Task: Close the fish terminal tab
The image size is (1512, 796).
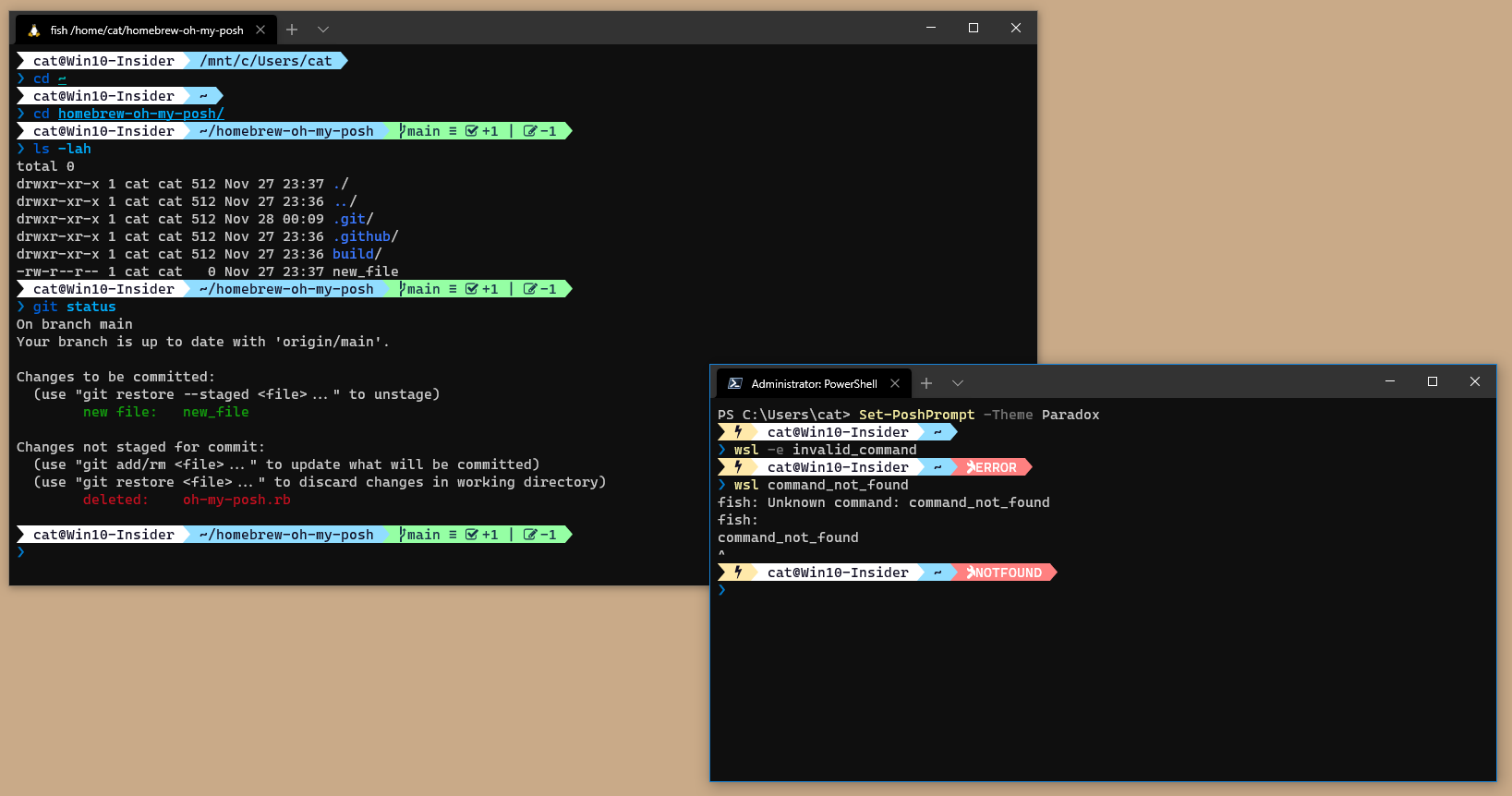Action: [x=260, y=30]
